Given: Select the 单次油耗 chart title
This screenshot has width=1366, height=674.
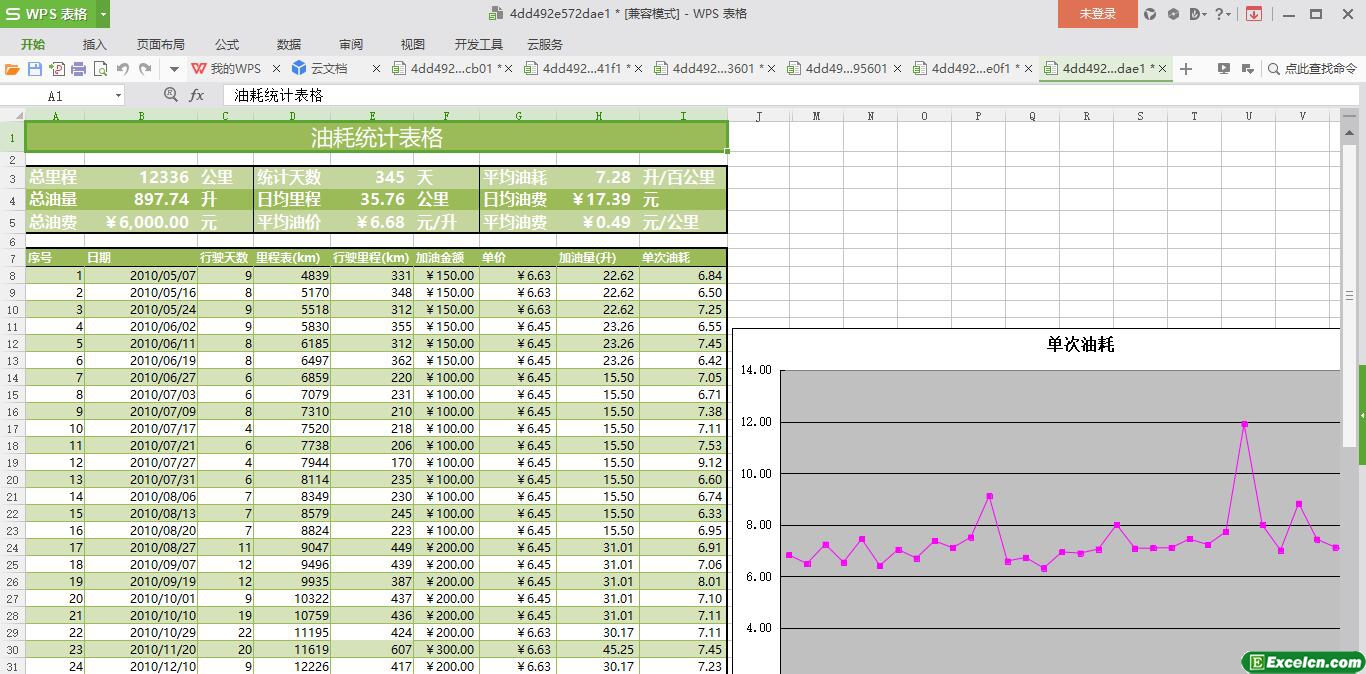Looking at the screenshot, I should coord(1080,344).
